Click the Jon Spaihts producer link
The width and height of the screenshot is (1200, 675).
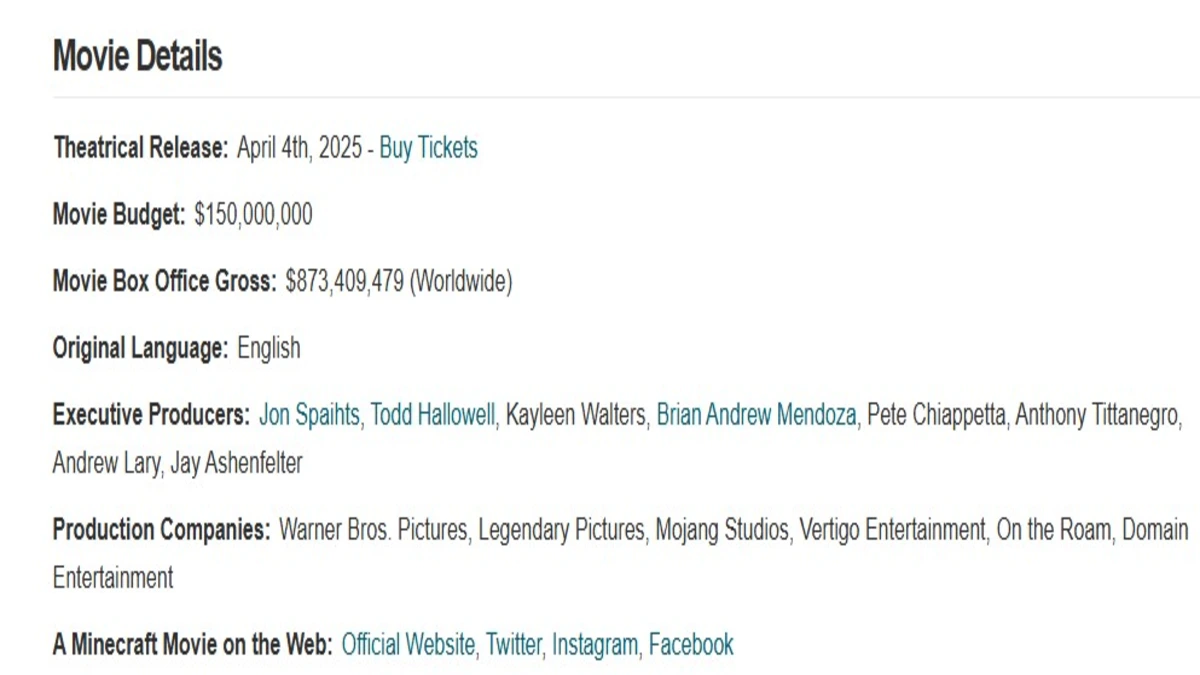tap(310, 415)
